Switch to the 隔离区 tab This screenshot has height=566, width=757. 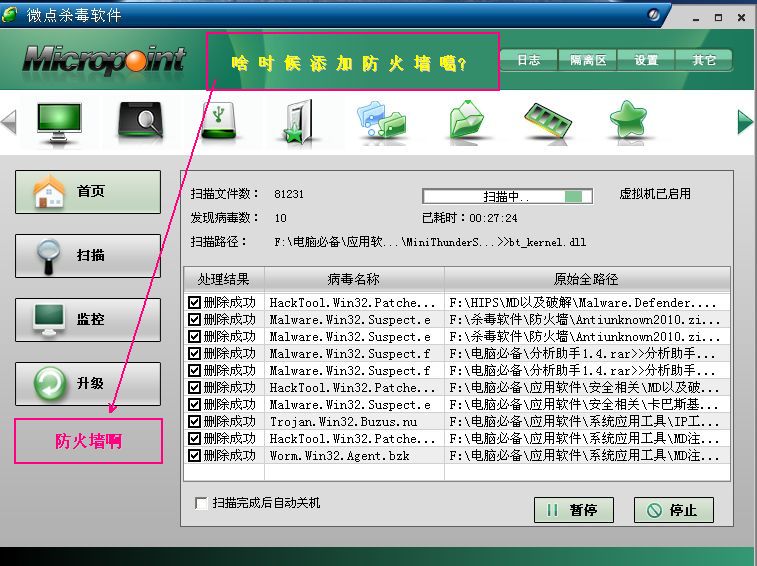coord(587,61)
